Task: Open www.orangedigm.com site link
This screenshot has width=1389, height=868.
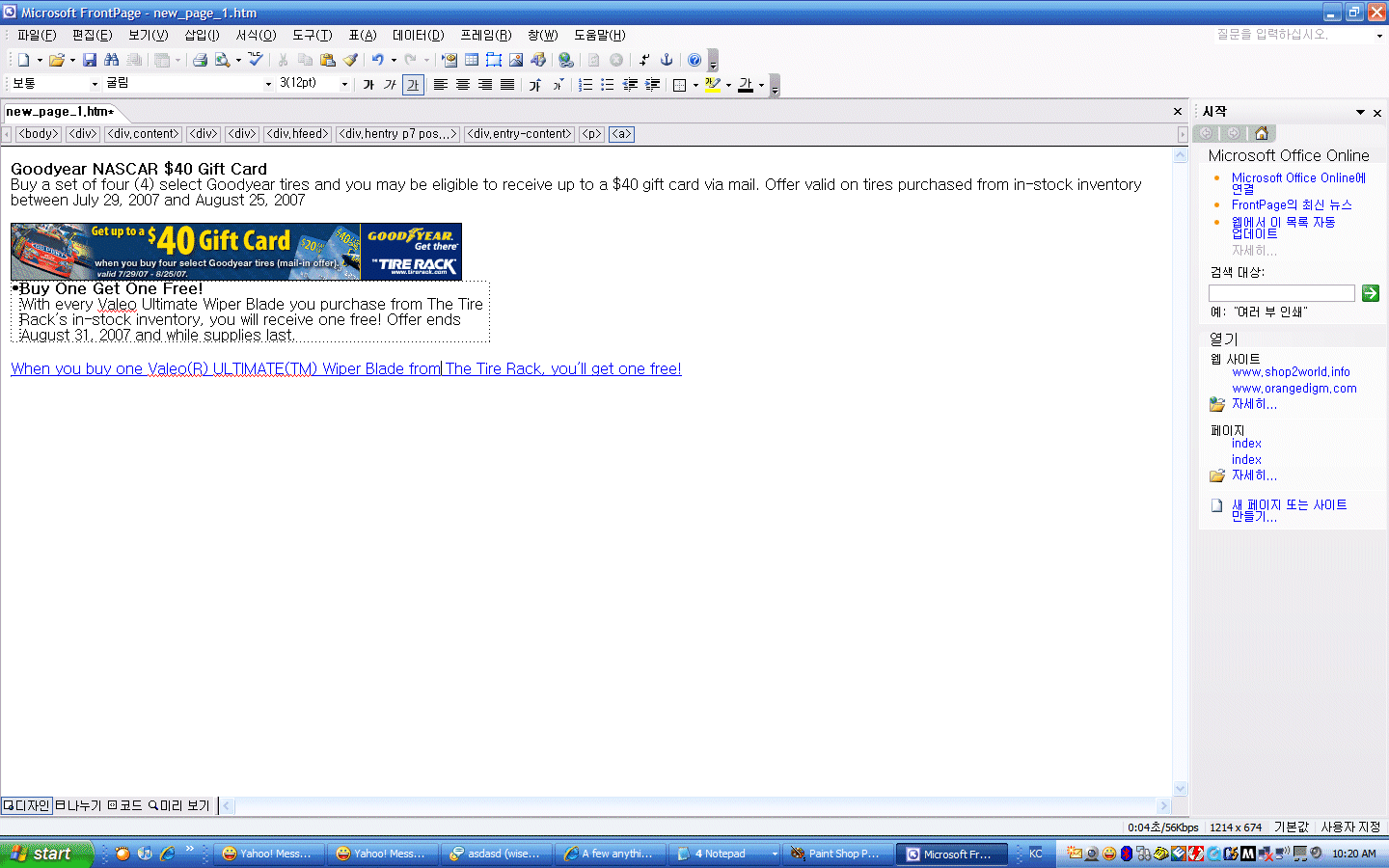Action: click(x=1294, y=389)
